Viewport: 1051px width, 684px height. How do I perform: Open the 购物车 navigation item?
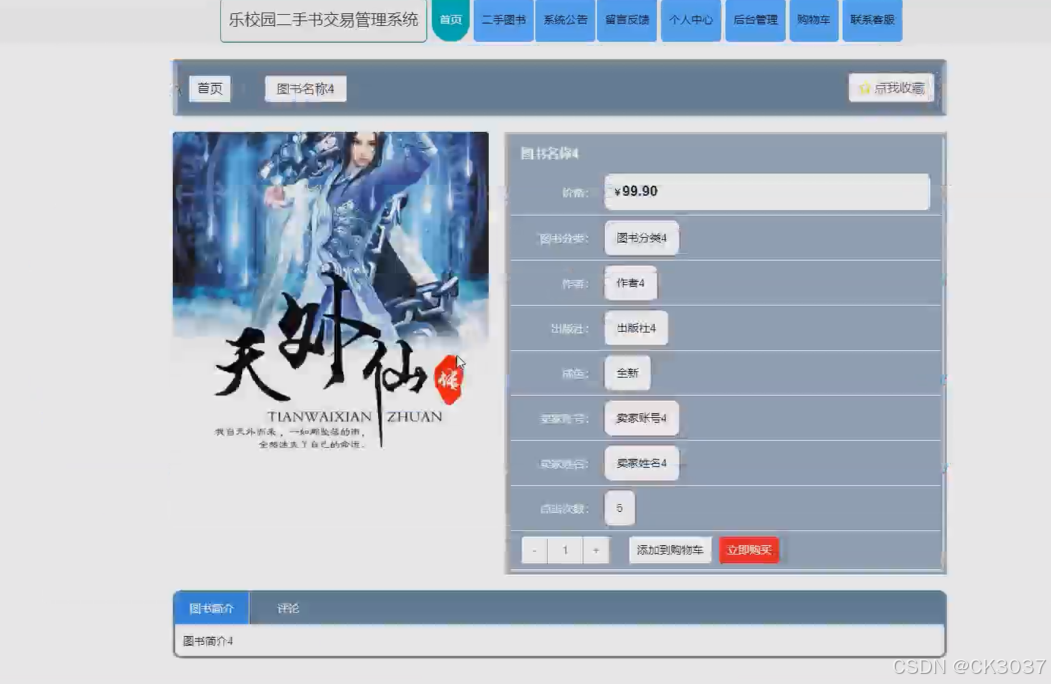814,20
